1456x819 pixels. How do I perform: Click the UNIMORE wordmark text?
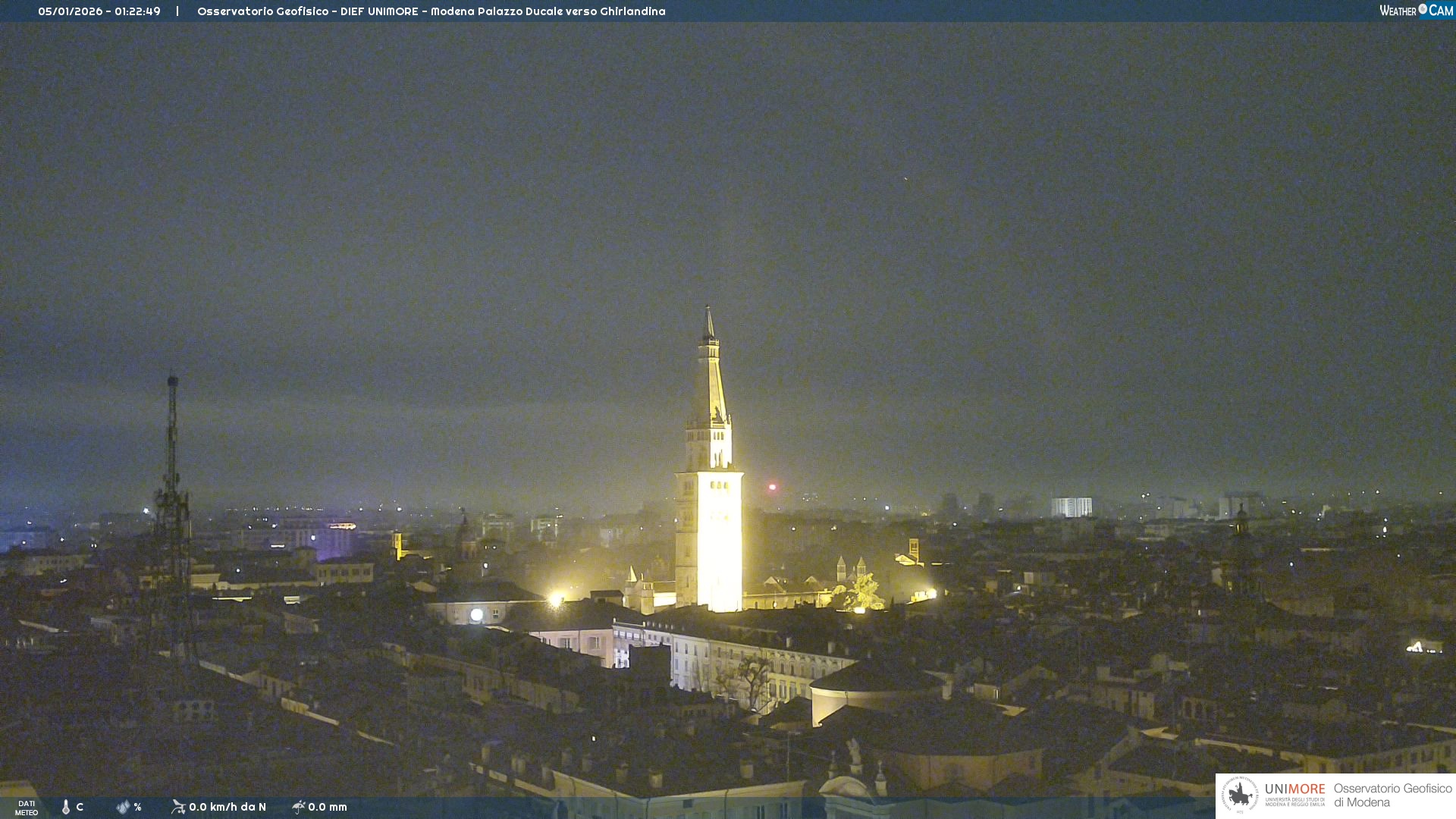pyautogui.click(x=1294, y=789)
